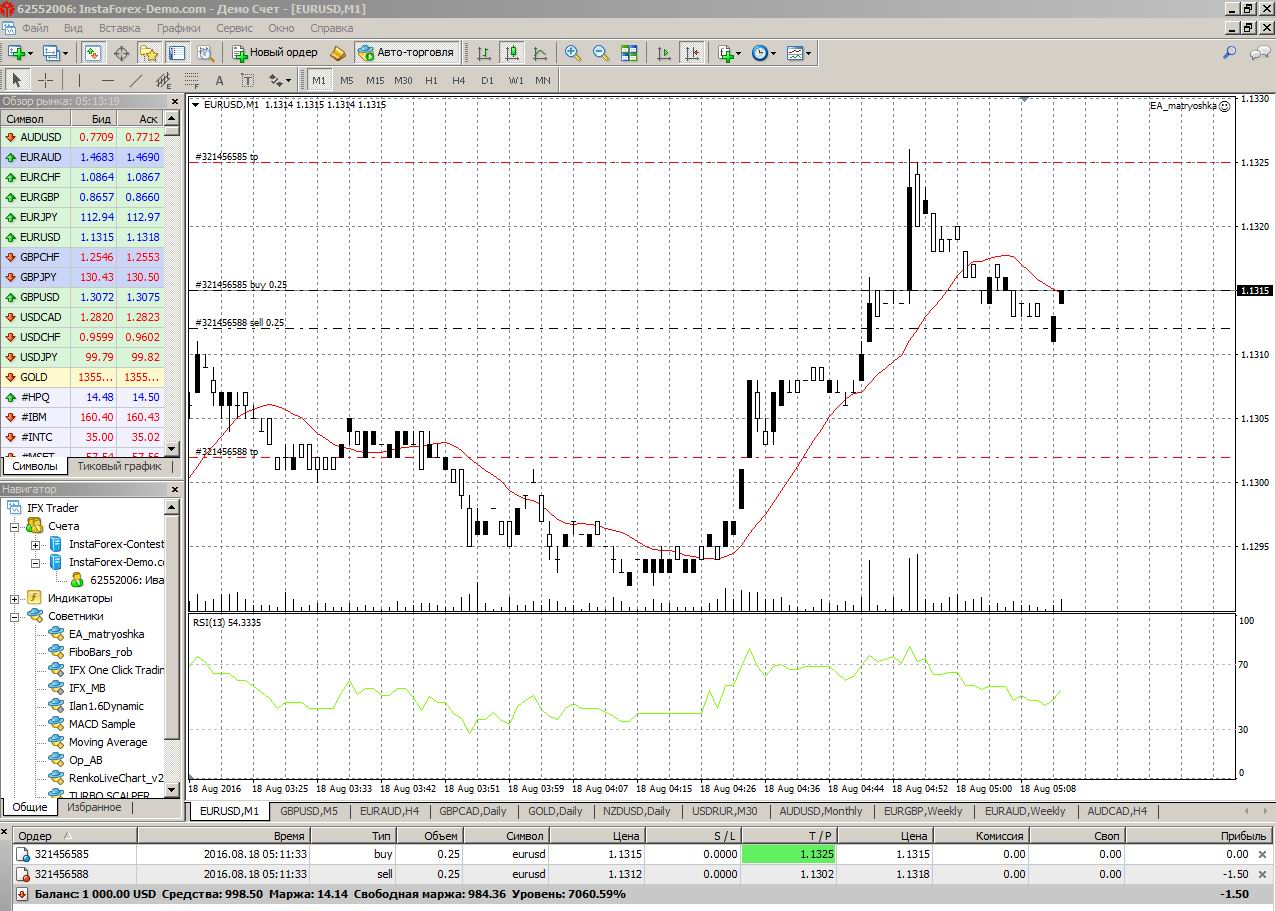Switch to the GBPUSD,M5 chart tab
Image resolution: width=1276 pixels, height=911 pixels.
[309, 811]
